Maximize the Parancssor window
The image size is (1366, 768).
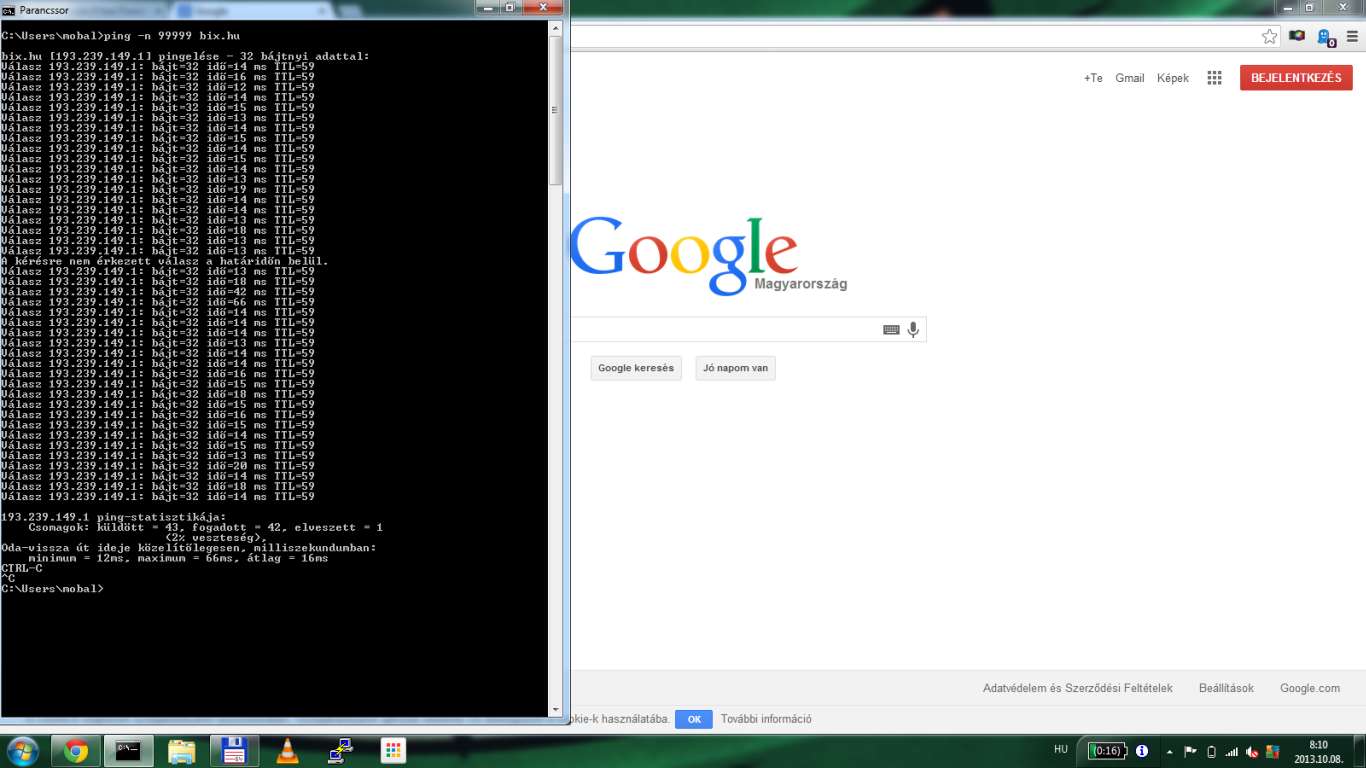[x=510, y=7]
